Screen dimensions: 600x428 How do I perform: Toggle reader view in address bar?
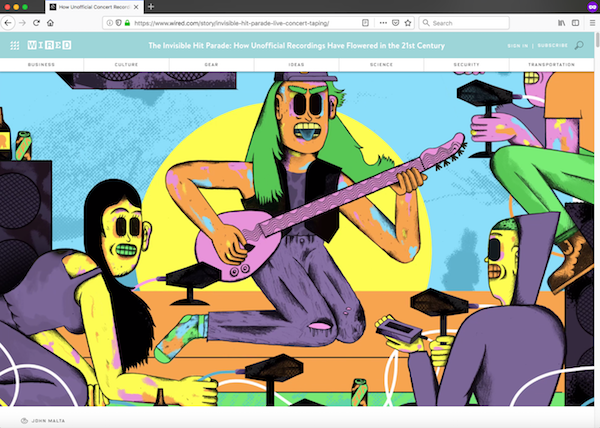point(364,22)
